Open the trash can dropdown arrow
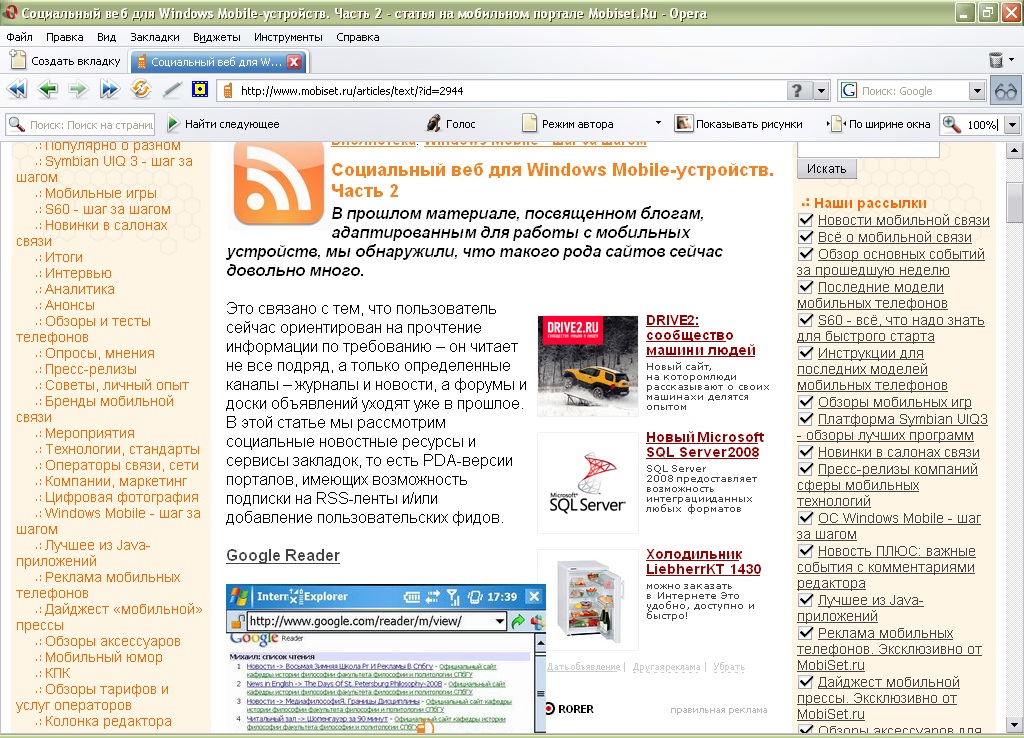Viewport: 1024px width, 738px height. pyautogui.click(x=1012, y=60)
